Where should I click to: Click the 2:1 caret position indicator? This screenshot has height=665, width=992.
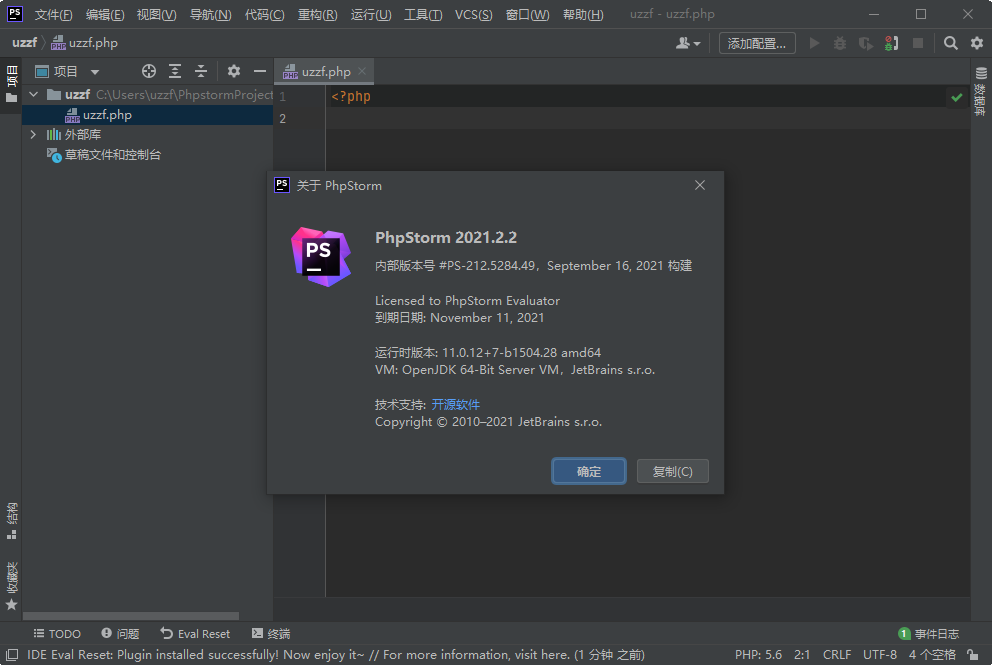802,655
